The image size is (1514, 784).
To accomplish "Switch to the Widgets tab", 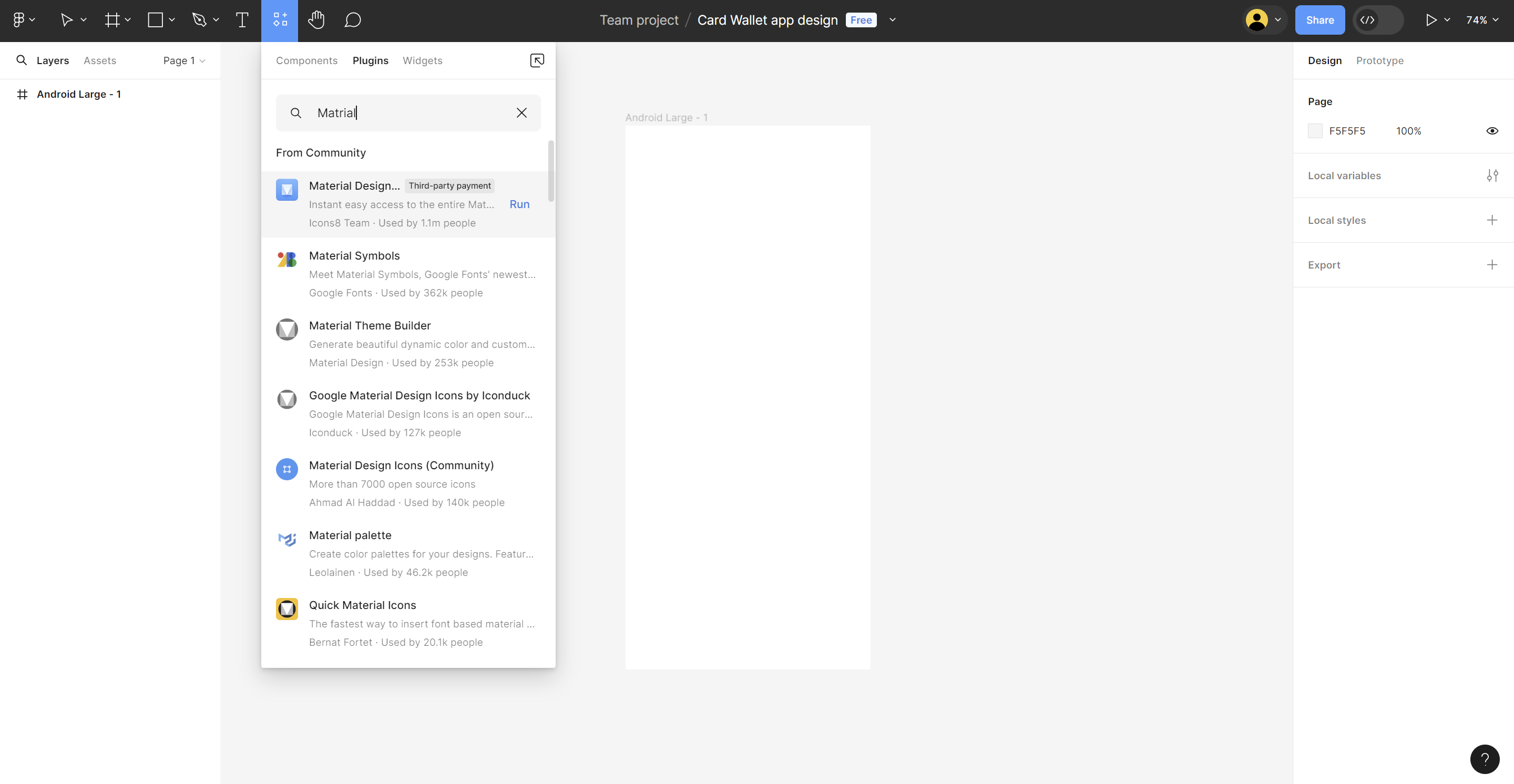I will (422, 60).
